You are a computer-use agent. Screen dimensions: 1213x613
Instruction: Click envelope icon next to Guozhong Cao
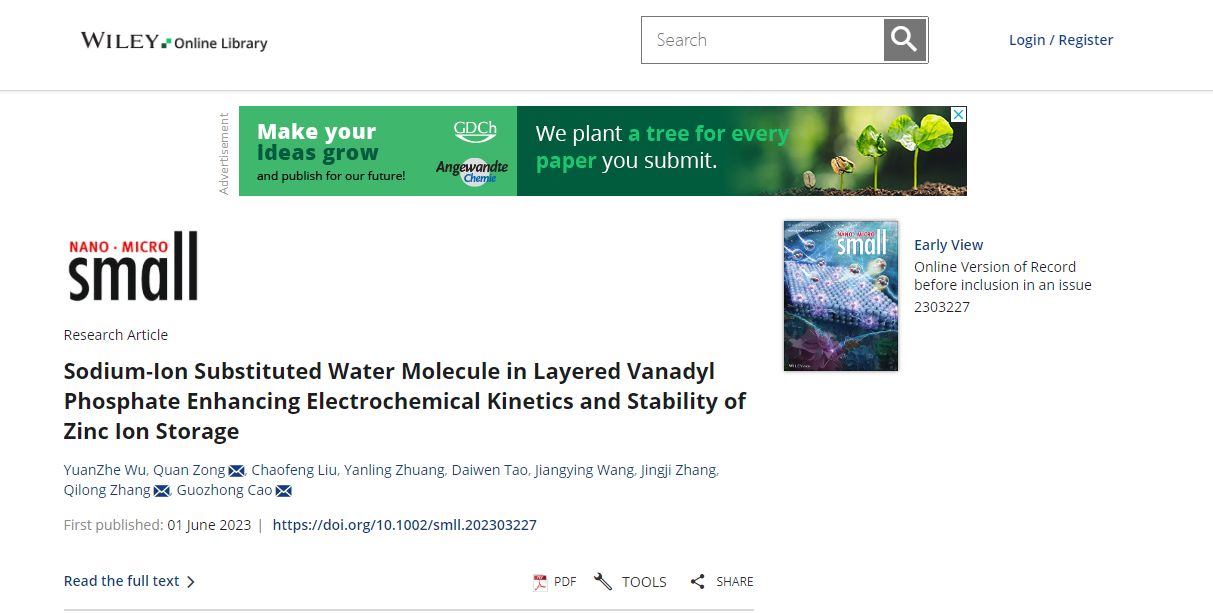click(283, 491)
